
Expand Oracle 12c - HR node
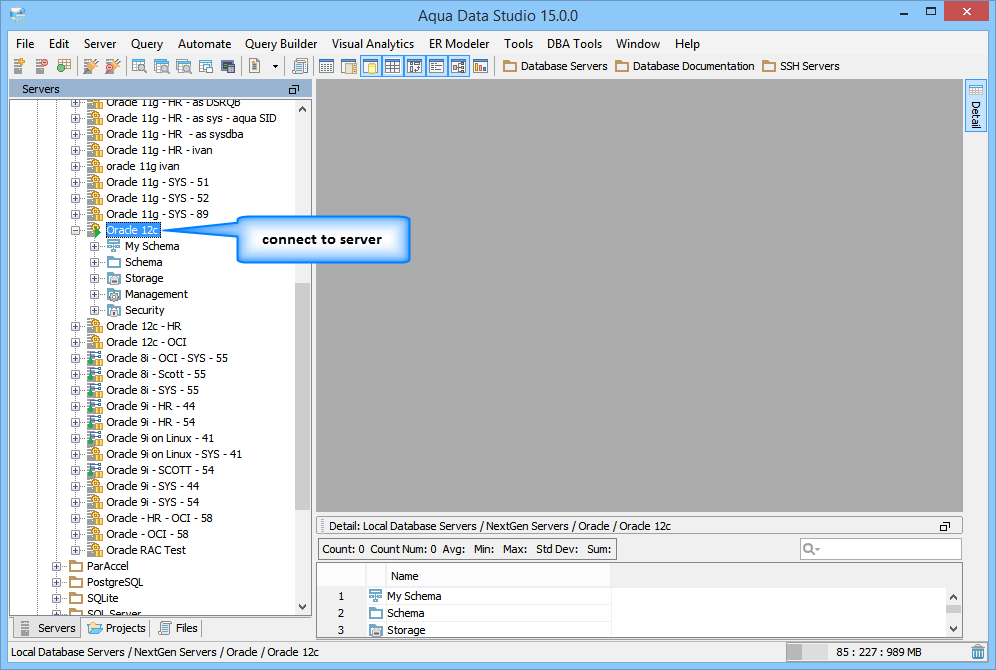click(x=76, y=326)
